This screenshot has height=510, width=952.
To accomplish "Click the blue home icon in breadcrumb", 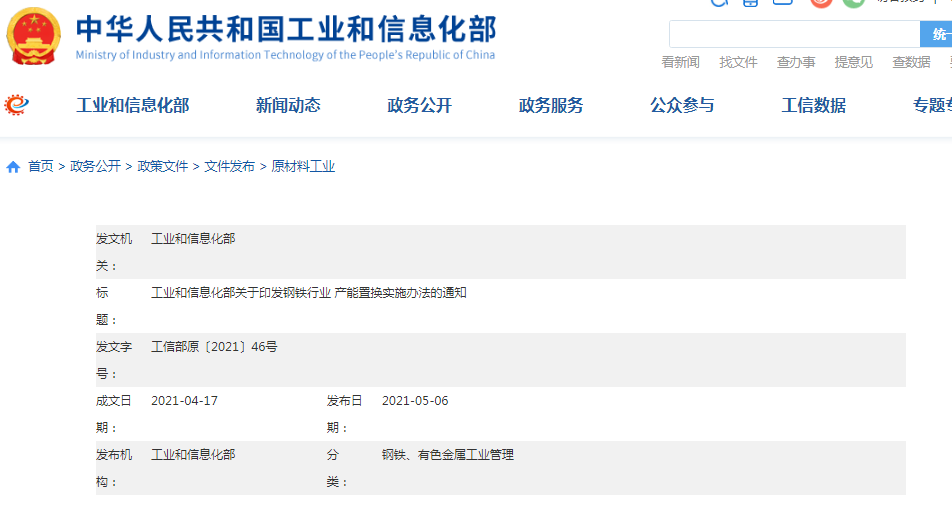I will (x=13, y=167).
